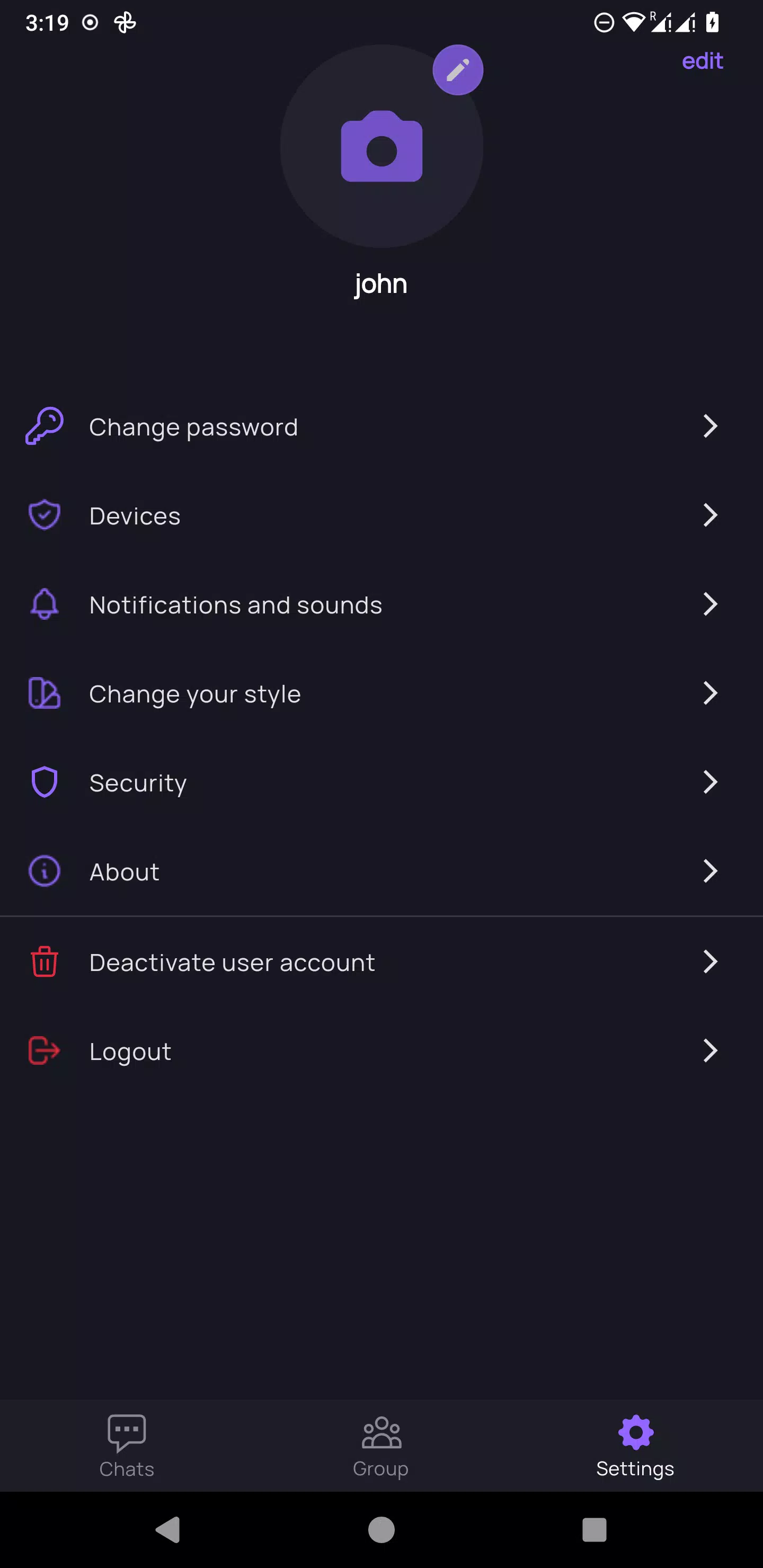Switch to the Group tab
Screen dimensions: 763x1568
click(x=381, y=1446)
